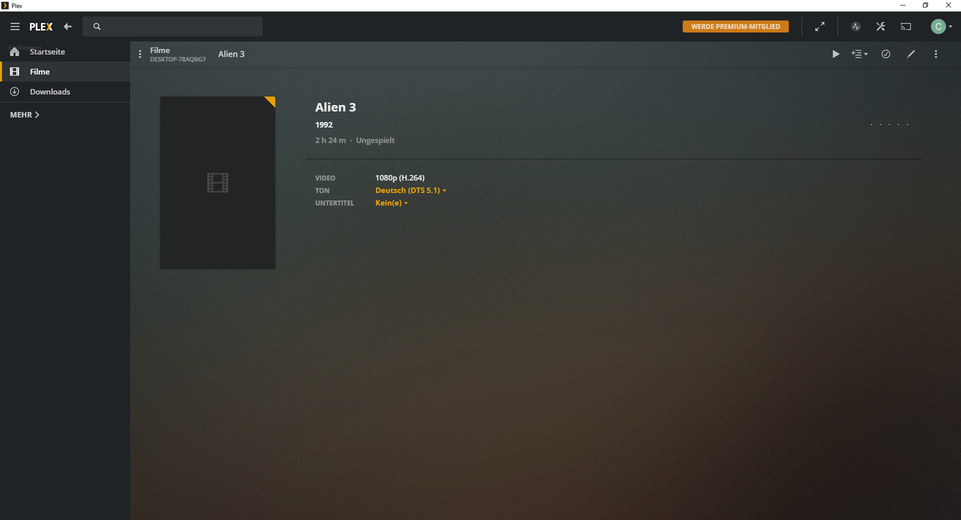
Task: Select Filme library in sidebar
Action: click(x=65, y=72)
